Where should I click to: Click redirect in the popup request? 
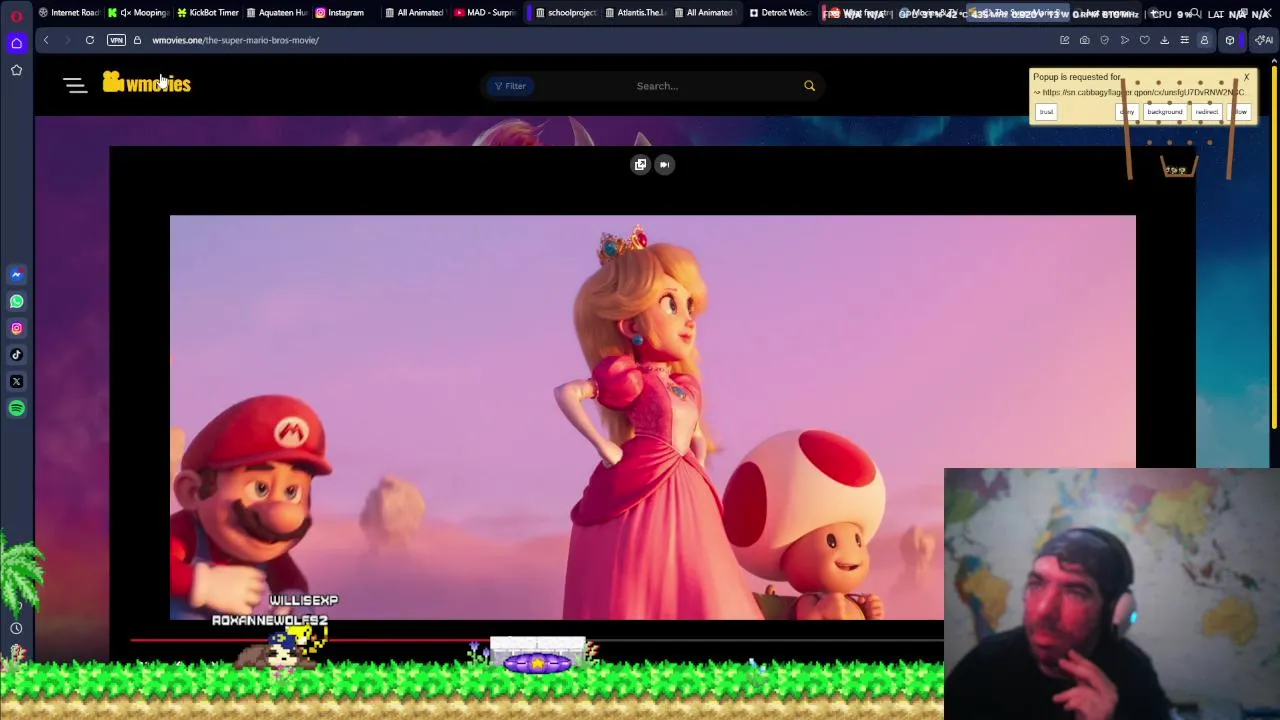click(x=1207, y=112)
